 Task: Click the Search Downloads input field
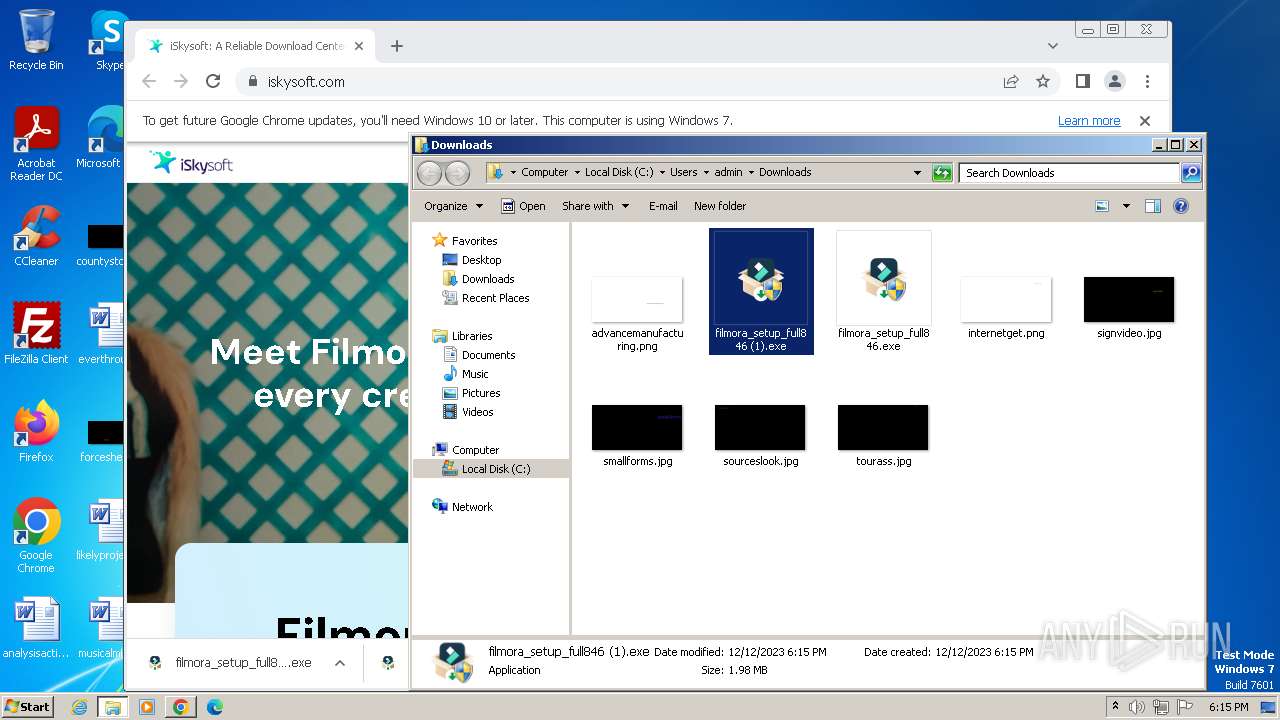(1069, 173)
